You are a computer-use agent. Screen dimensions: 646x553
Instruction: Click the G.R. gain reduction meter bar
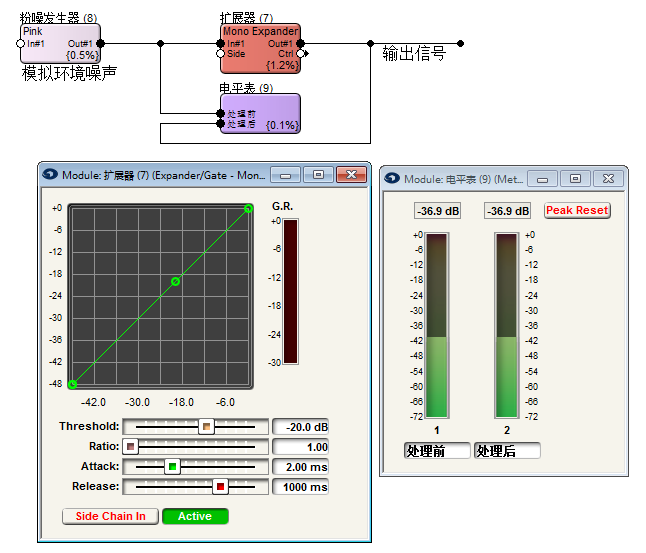290,291
